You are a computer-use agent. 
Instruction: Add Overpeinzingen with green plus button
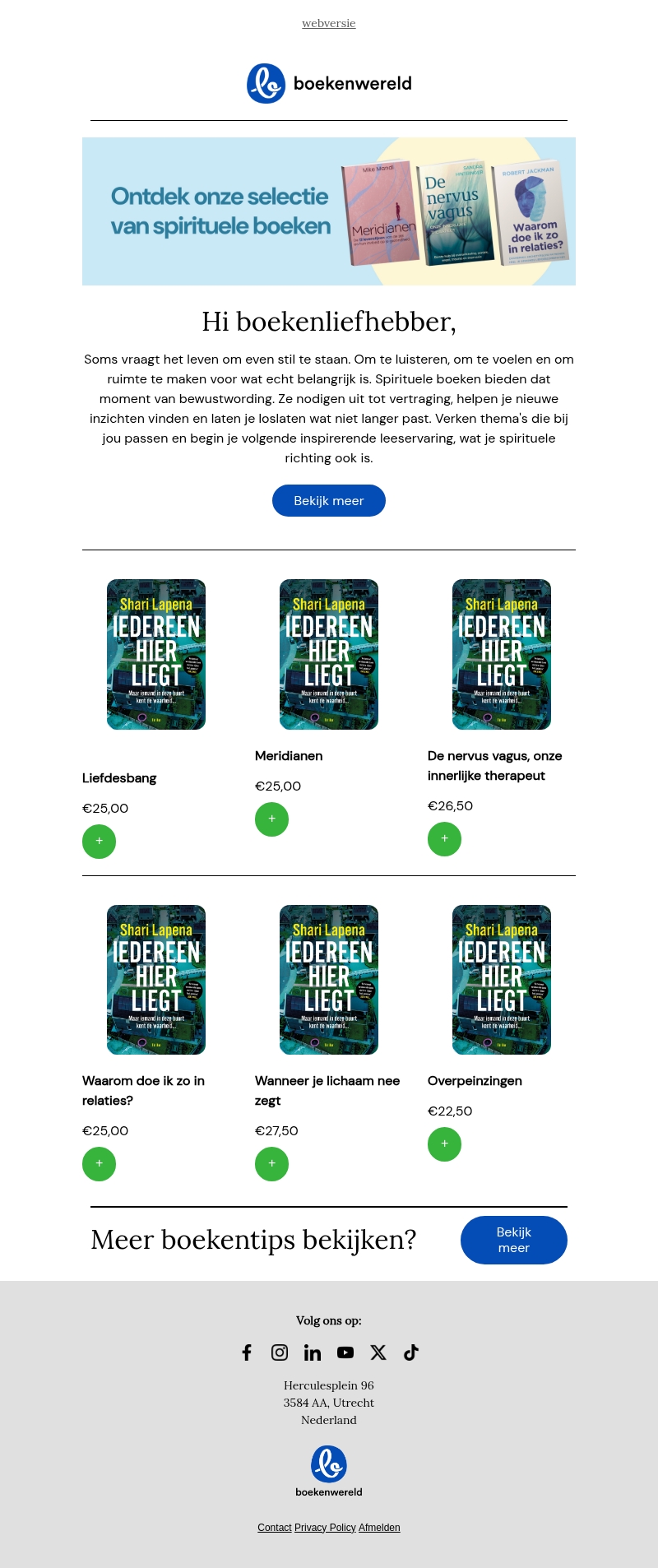tap(444, 1144)
